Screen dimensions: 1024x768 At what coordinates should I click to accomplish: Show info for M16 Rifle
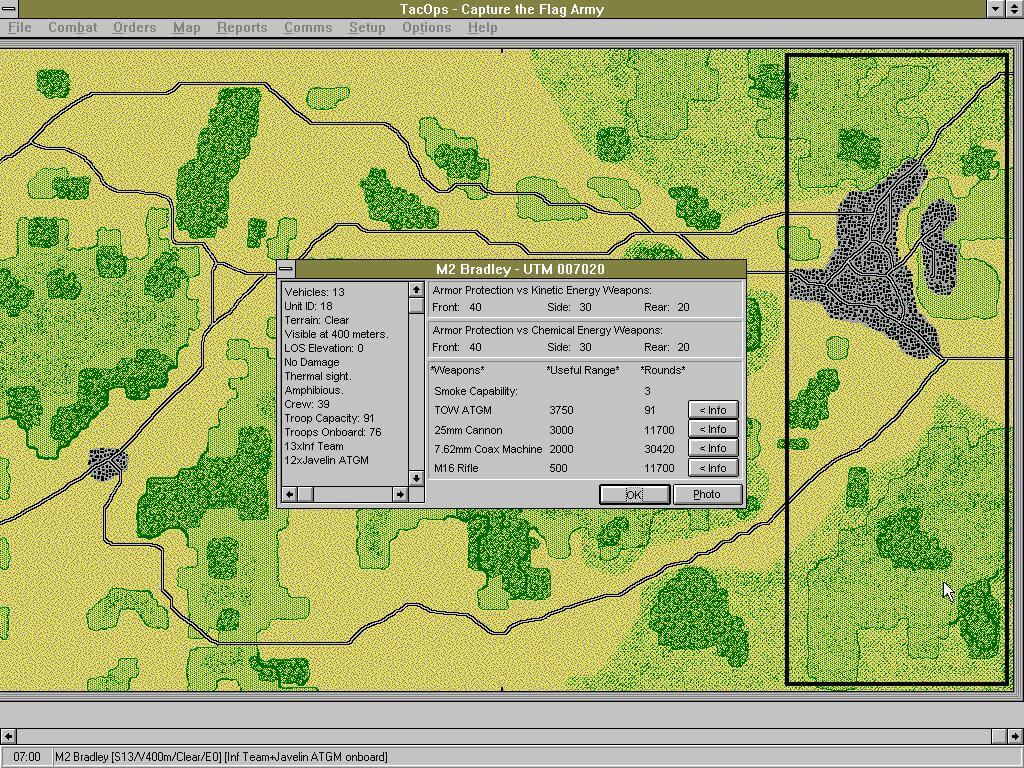coord(713,468)
